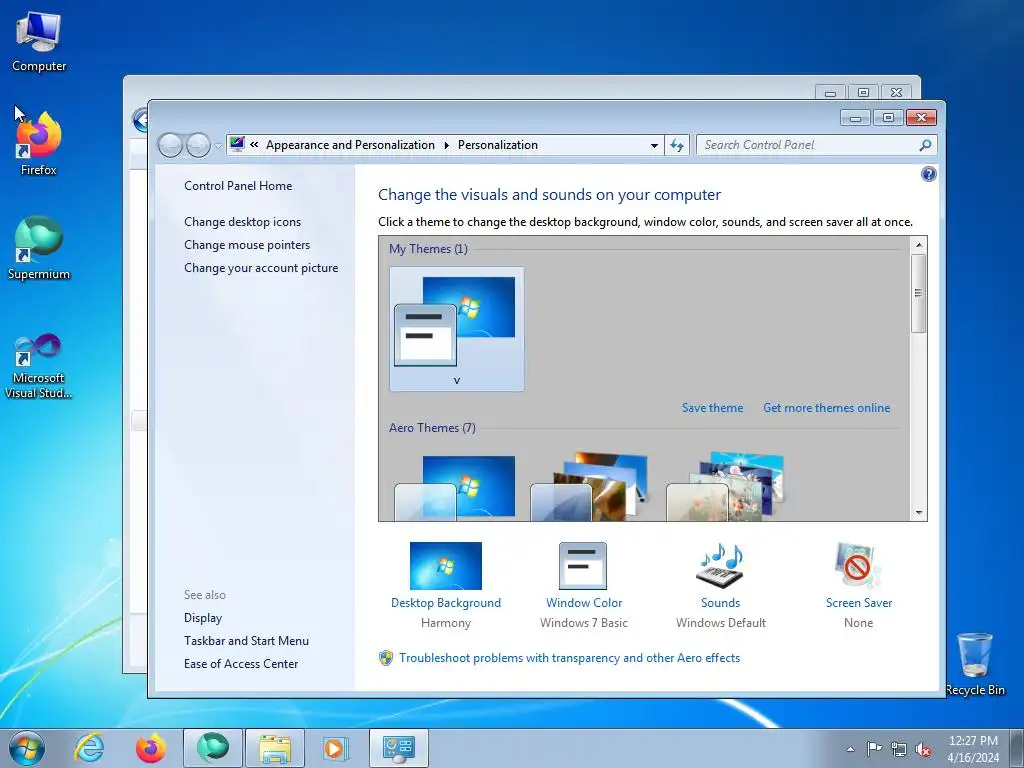1024x768 pixels.
Task: Open Change desktop icons
Action: pos(242,221)
